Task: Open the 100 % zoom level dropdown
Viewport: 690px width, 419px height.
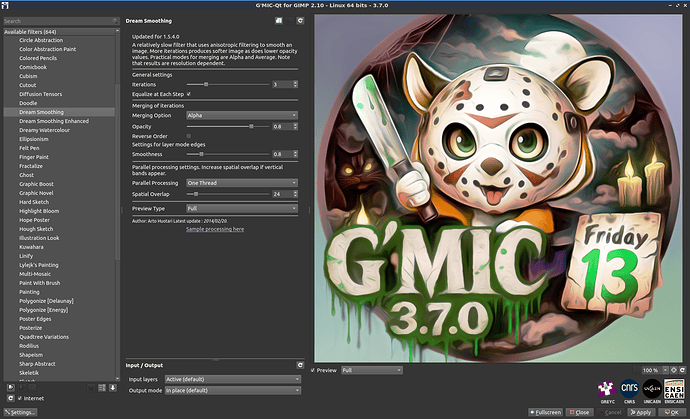Action: pos(655,370)
